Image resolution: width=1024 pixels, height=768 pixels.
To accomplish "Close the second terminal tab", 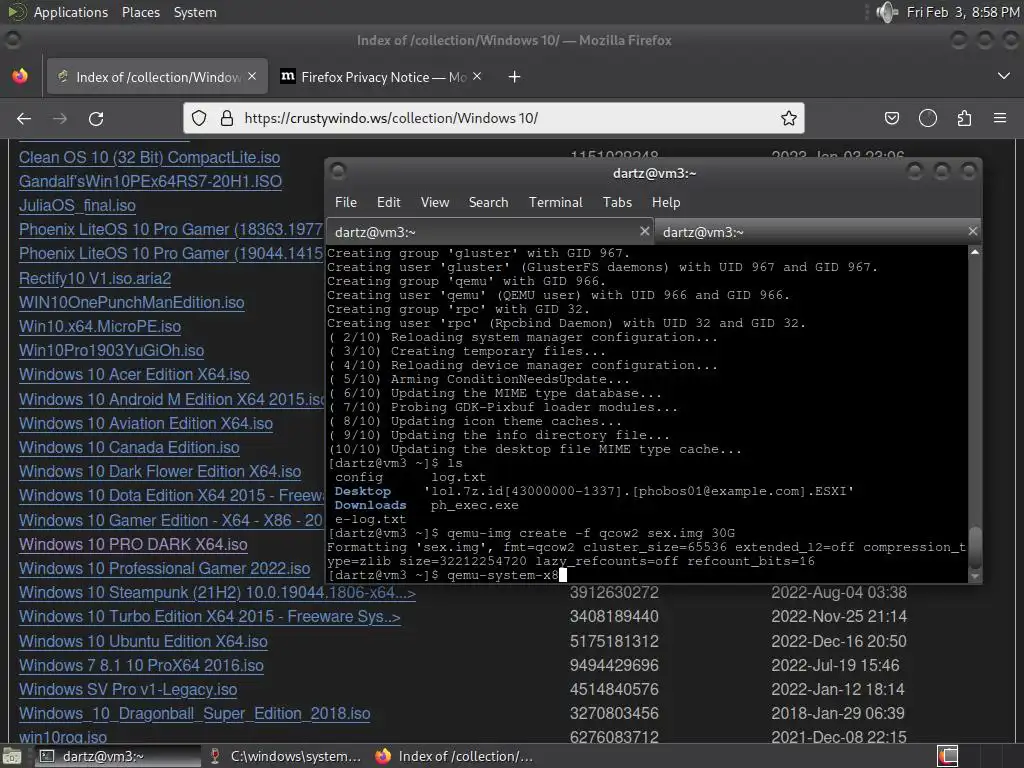I will pos(972,231).
